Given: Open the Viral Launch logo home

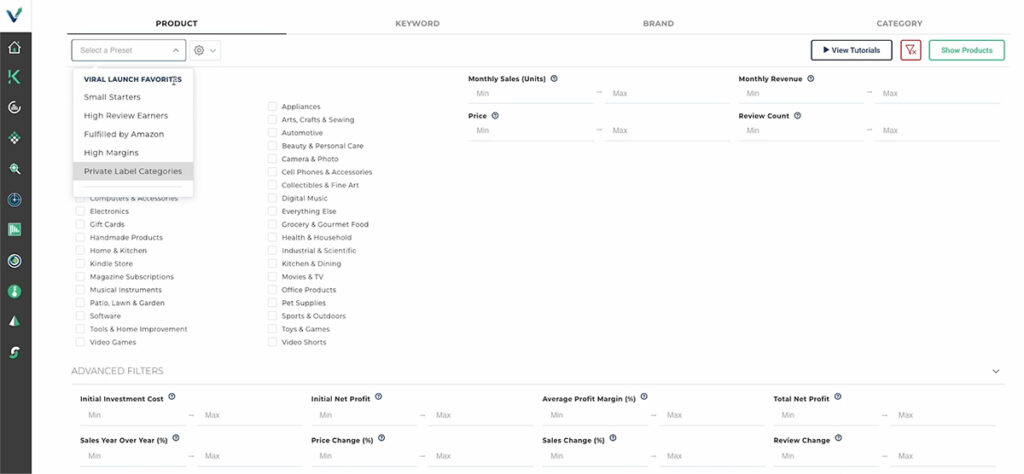Looking at the screenshot, I should (14, 15).
